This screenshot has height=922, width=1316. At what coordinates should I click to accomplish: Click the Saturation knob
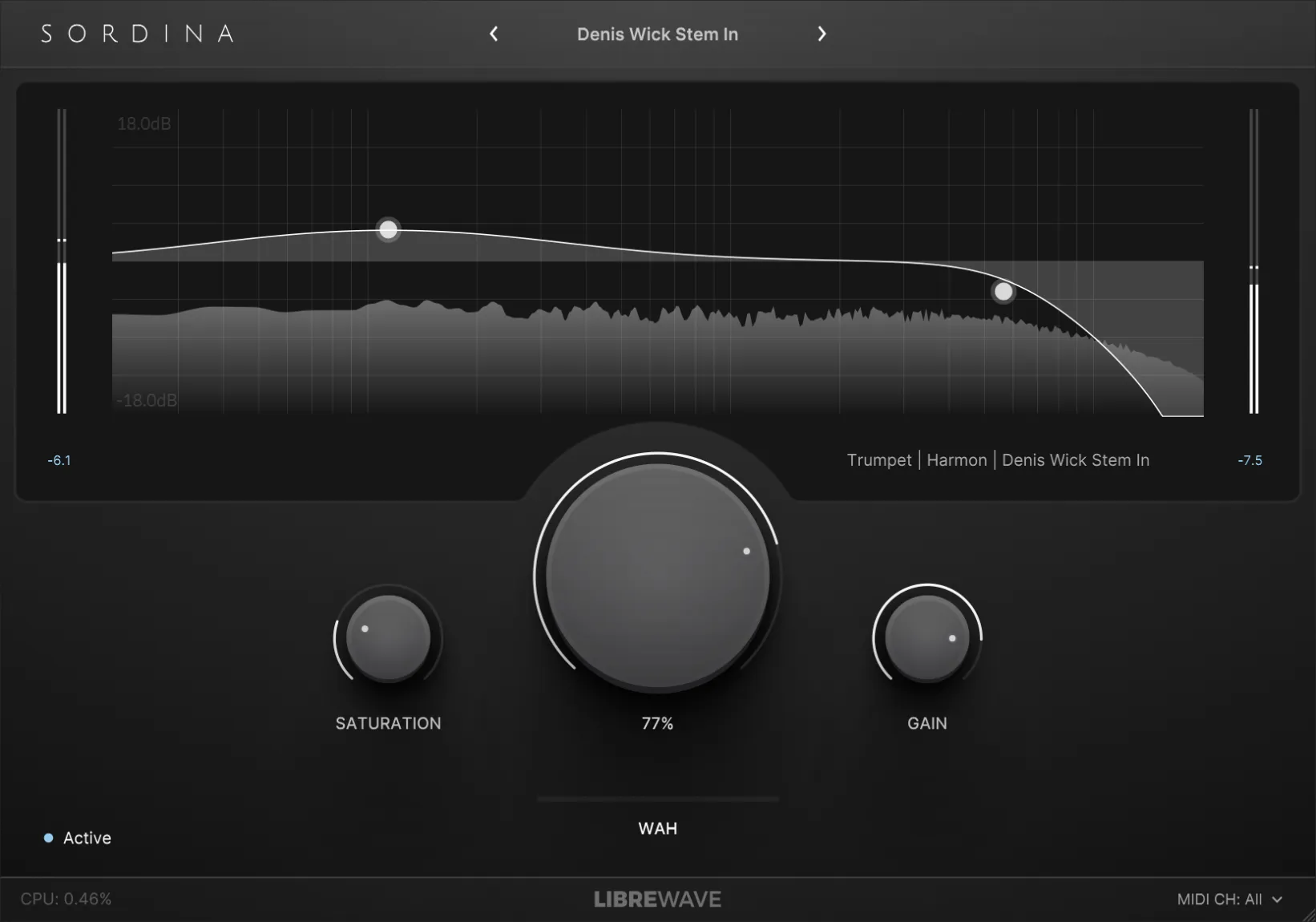tap(388, 638)
